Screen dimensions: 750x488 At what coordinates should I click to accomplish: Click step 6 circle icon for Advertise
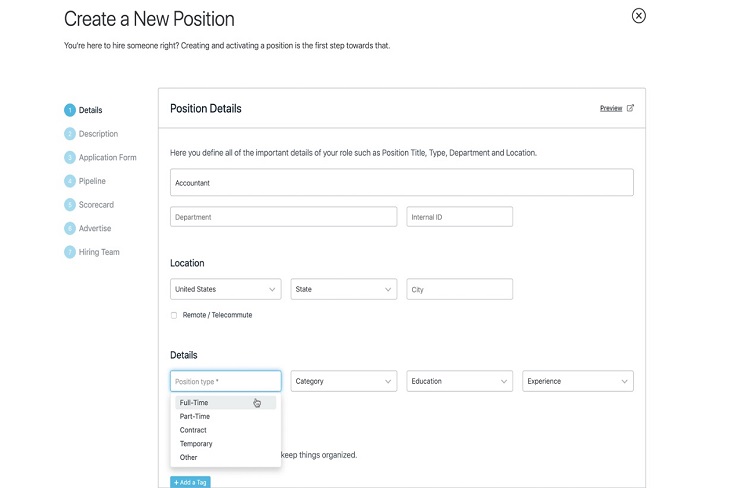coord(70,228)
